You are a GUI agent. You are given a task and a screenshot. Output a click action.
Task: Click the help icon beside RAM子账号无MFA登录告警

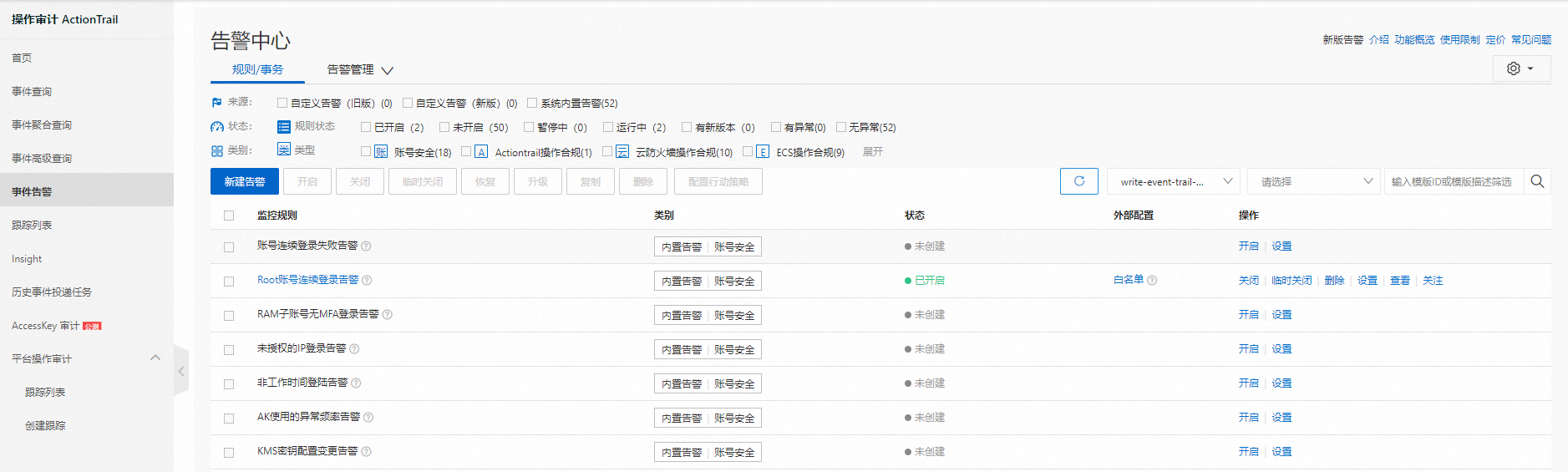(x=387, y=314)
